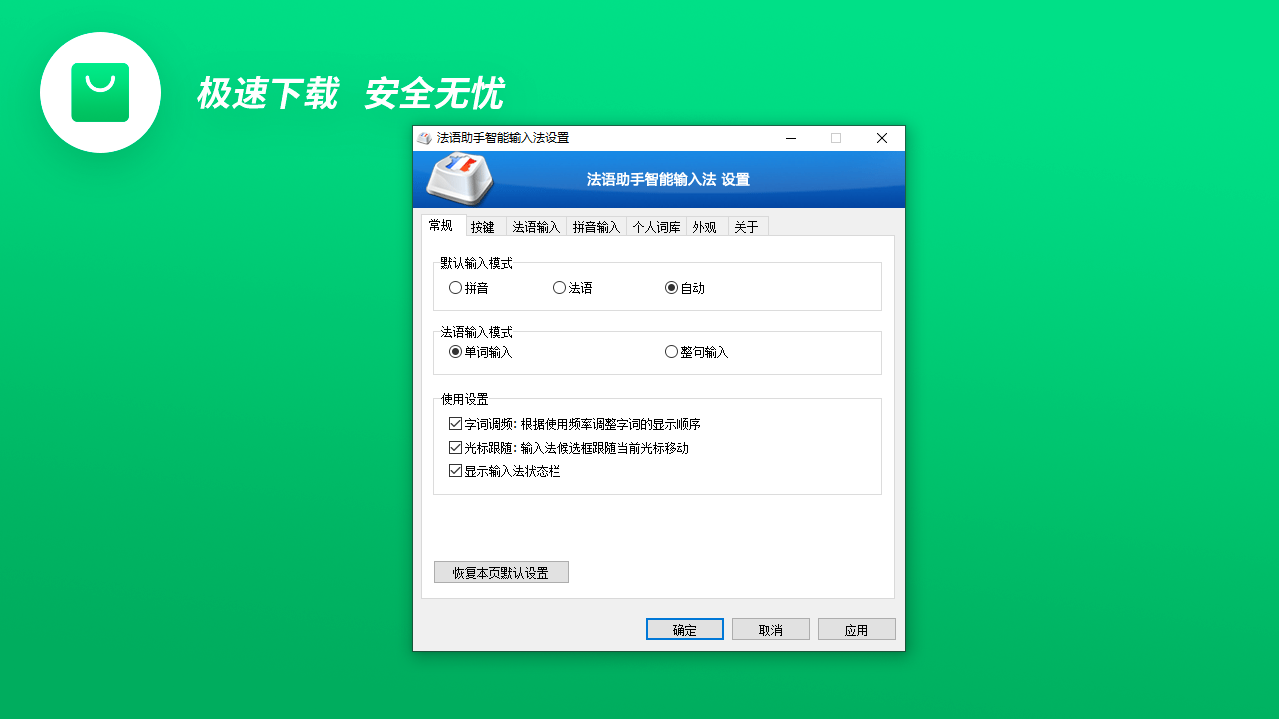Select 法语 as the default input mode

pos(558,286)
